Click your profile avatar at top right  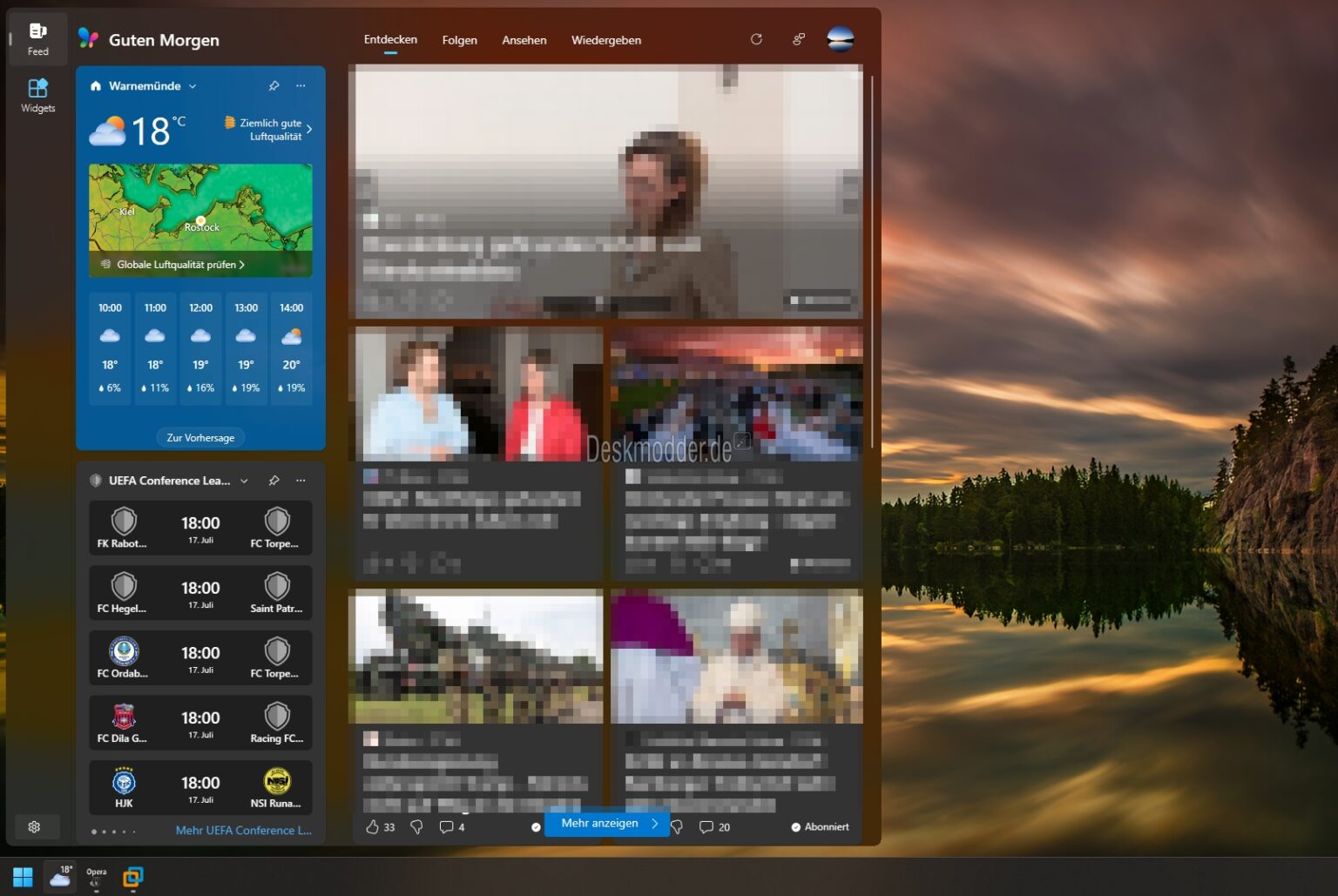point(840,39)
